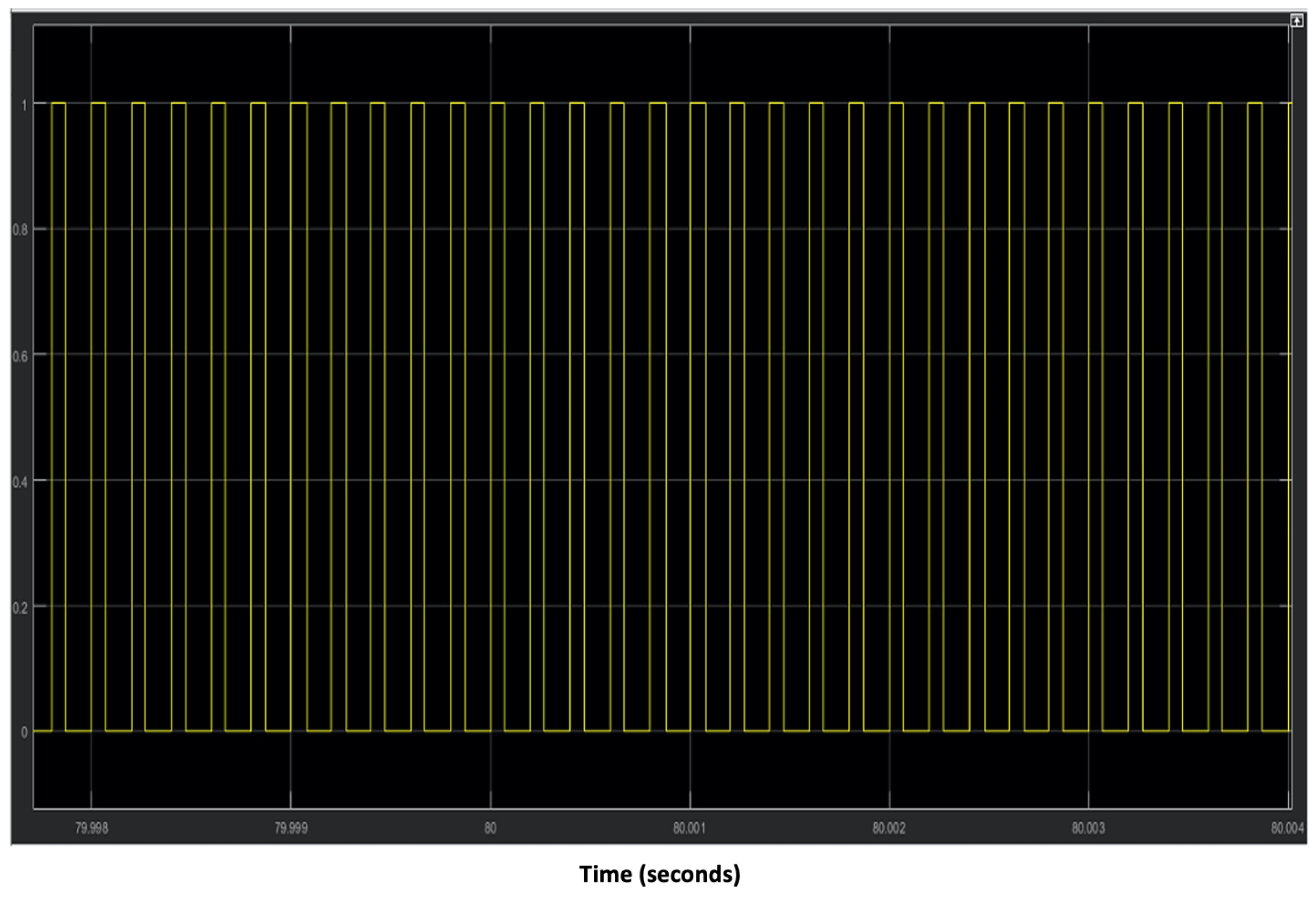Click the y-axis label 0
This screenshot has height=900, width=1316.
[25, 732]
